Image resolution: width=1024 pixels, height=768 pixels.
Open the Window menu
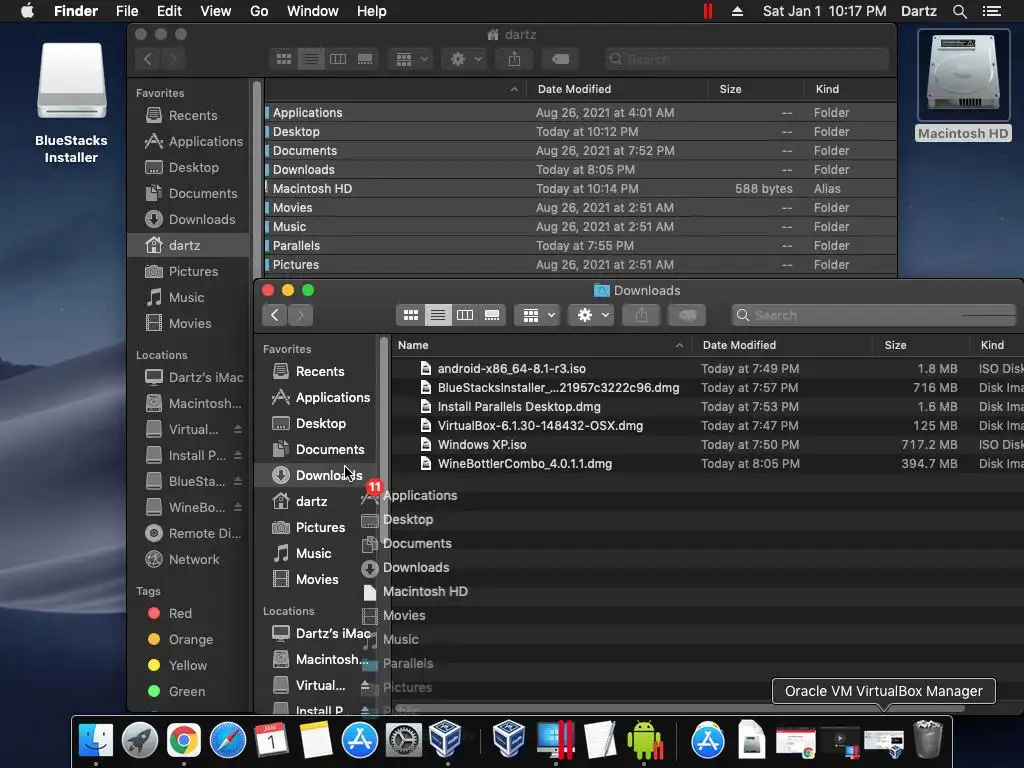313,11
